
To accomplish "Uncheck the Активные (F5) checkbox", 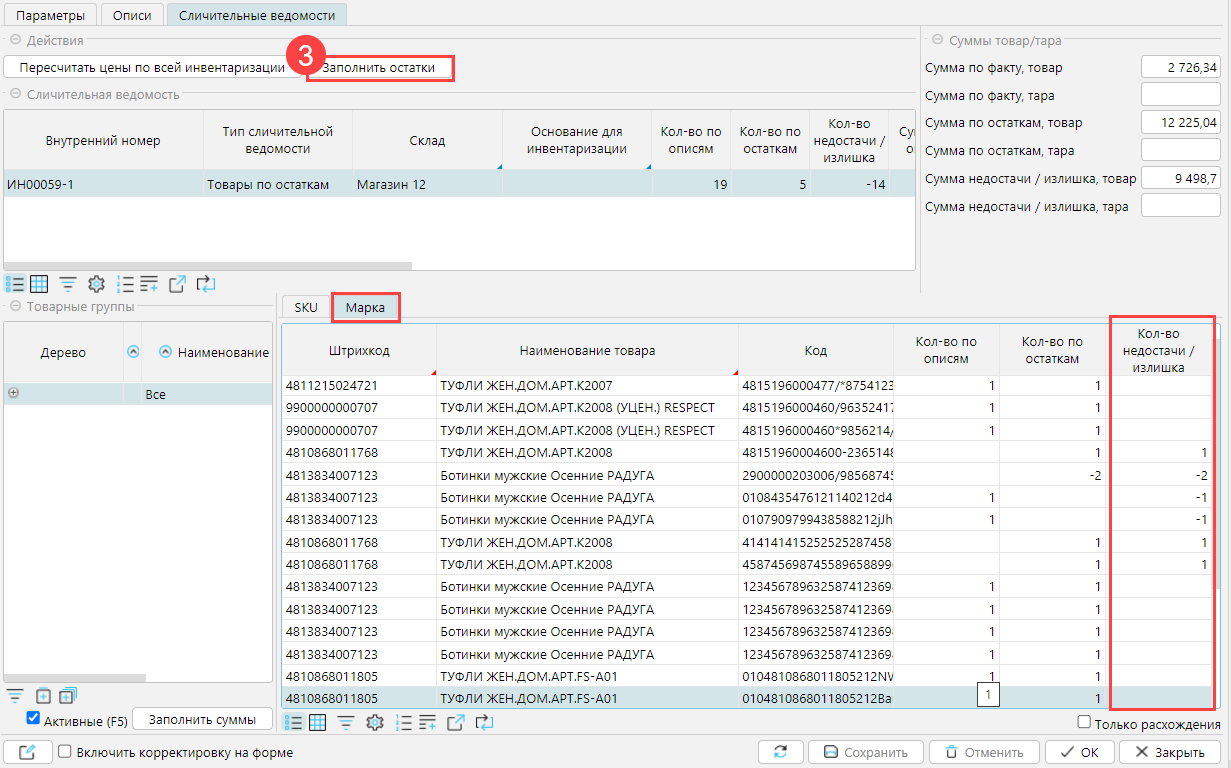I will coord(33,718).
